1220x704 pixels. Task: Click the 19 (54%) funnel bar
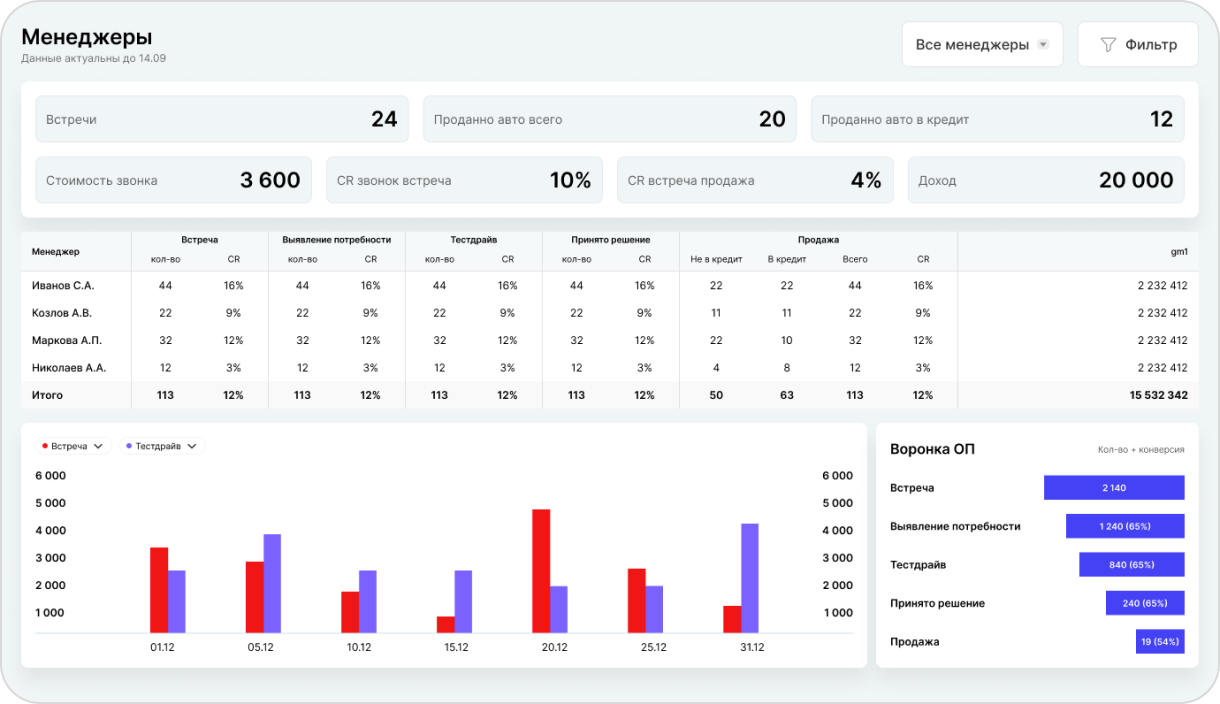(x=1160, y=641)
